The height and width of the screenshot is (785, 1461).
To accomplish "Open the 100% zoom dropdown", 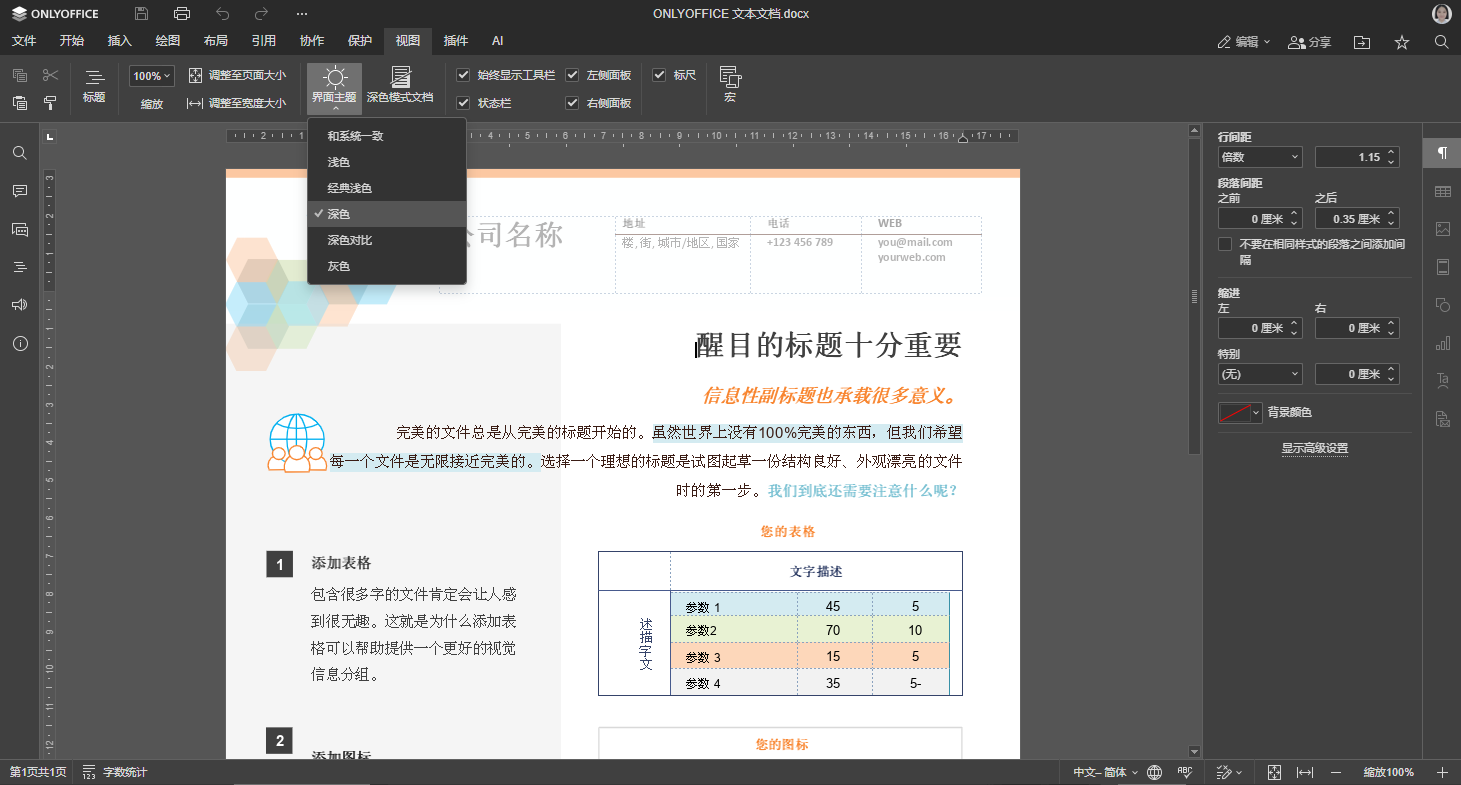I will (152, 76).
